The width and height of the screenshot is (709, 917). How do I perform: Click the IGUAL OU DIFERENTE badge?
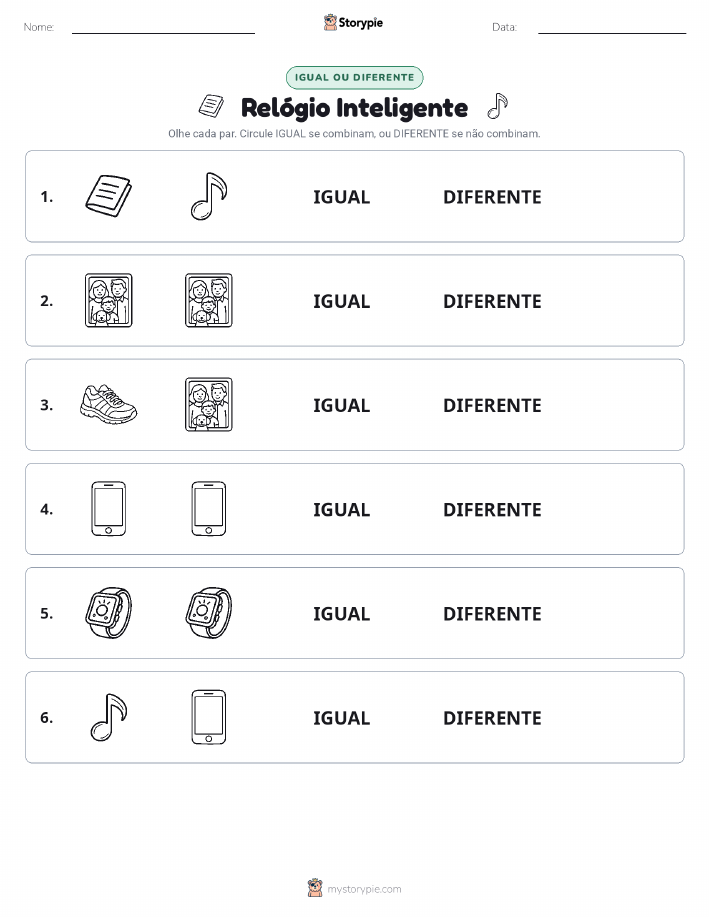tap(354, 77)
